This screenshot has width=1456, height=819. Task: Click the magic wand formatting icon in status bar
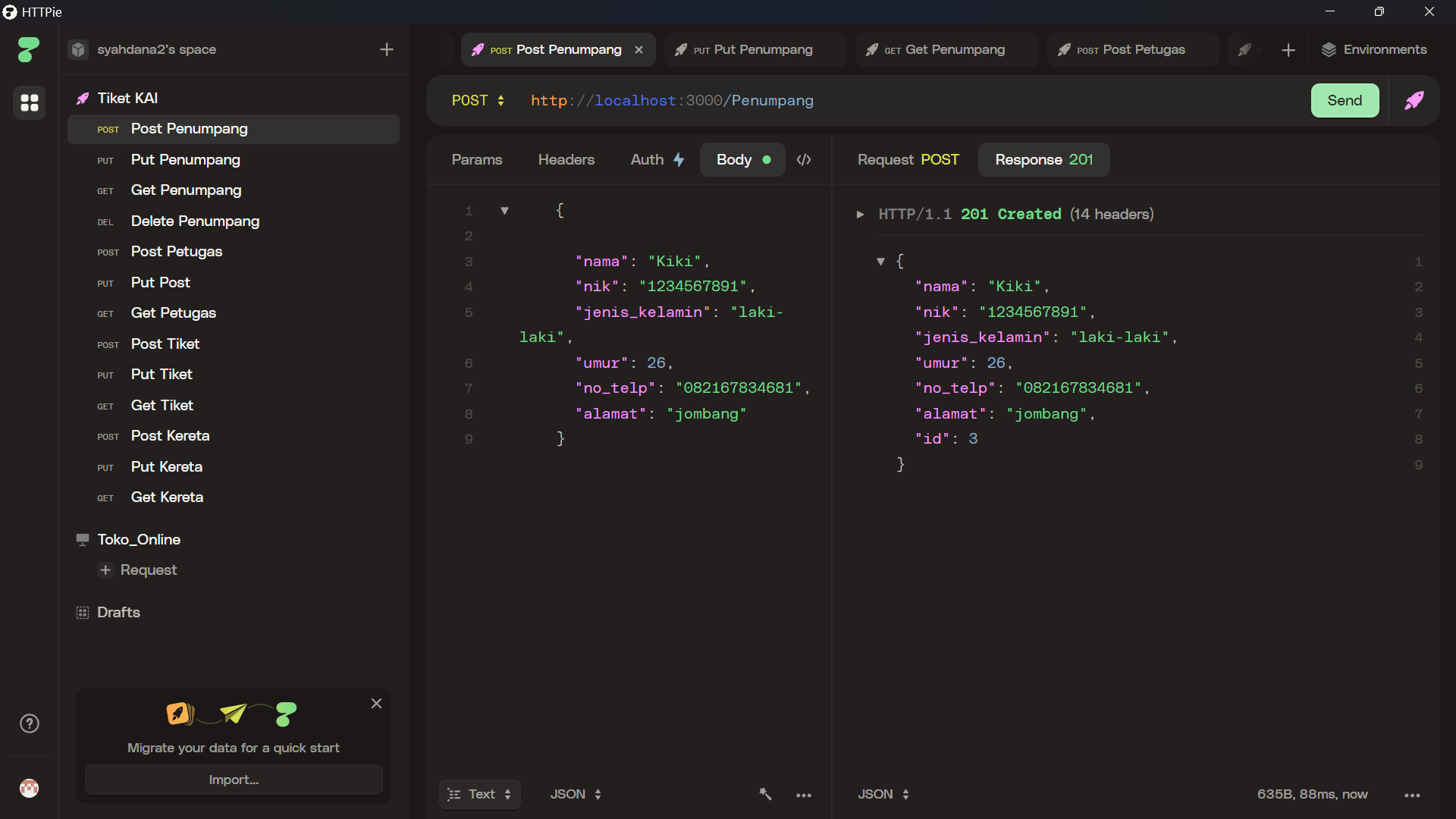pyautogui.click(x=765, y=794)
